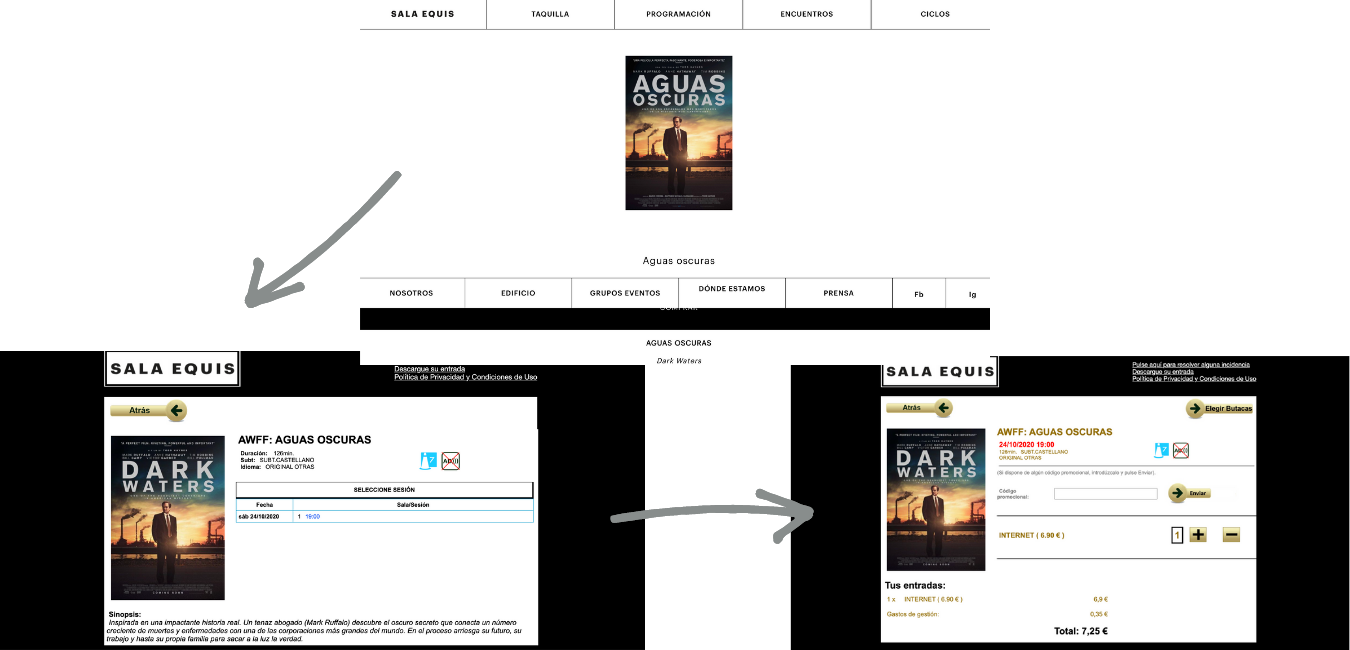Click the 'INTERNET ( 6.90 € )' ticket type label

pyautogui.click(x=1031, y=535)
